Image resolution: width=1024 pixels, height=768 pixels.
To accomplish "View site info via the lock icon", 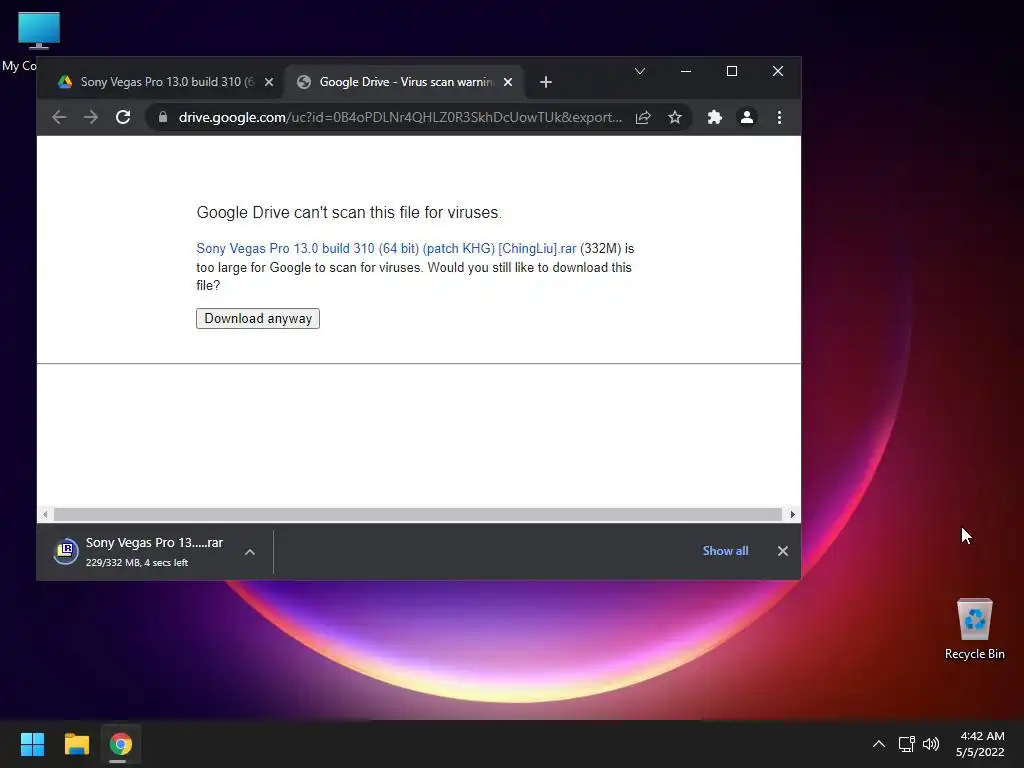I will (163, 118).
